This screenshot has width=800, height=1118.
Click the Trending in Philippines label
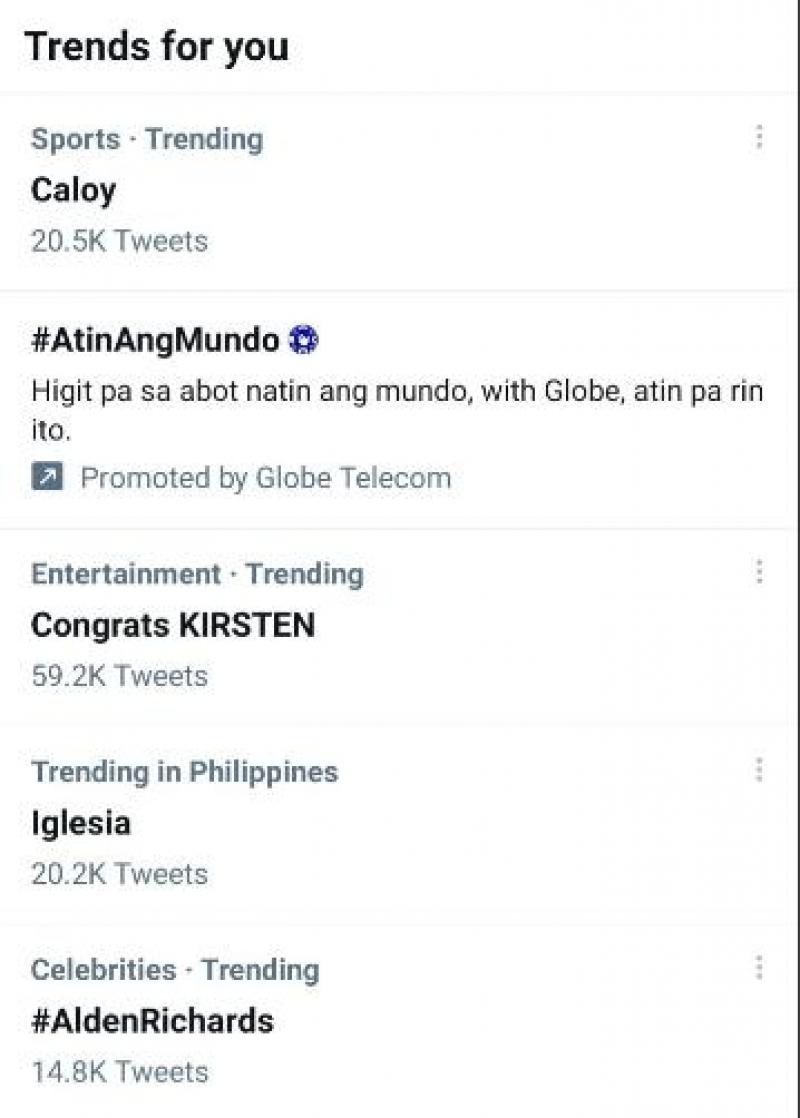click(184, 772)
